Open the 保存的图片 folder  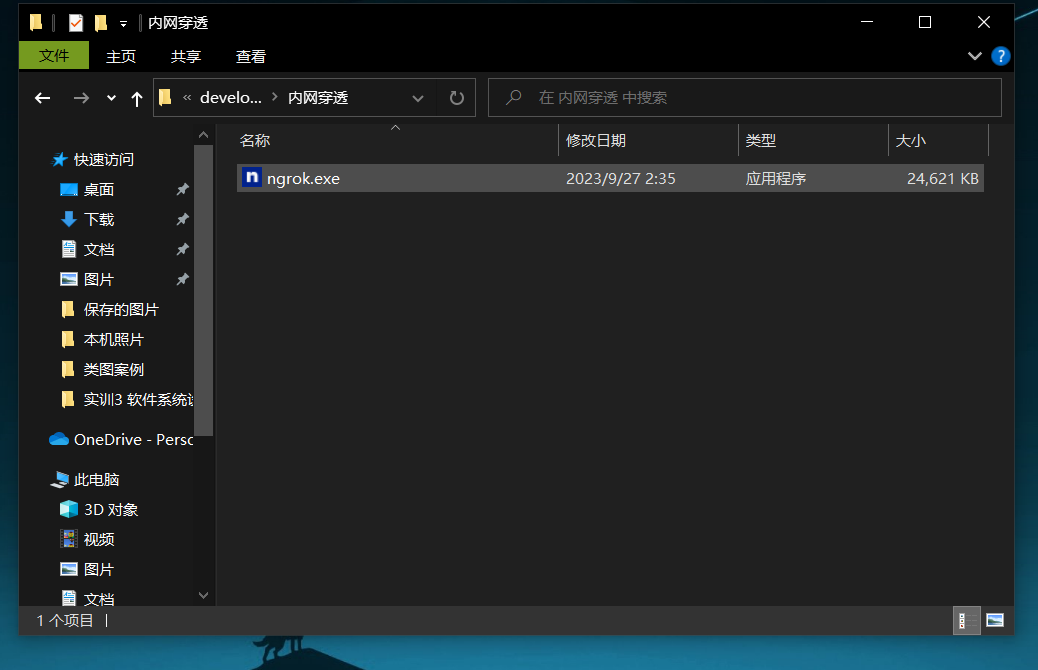[121, 310]
